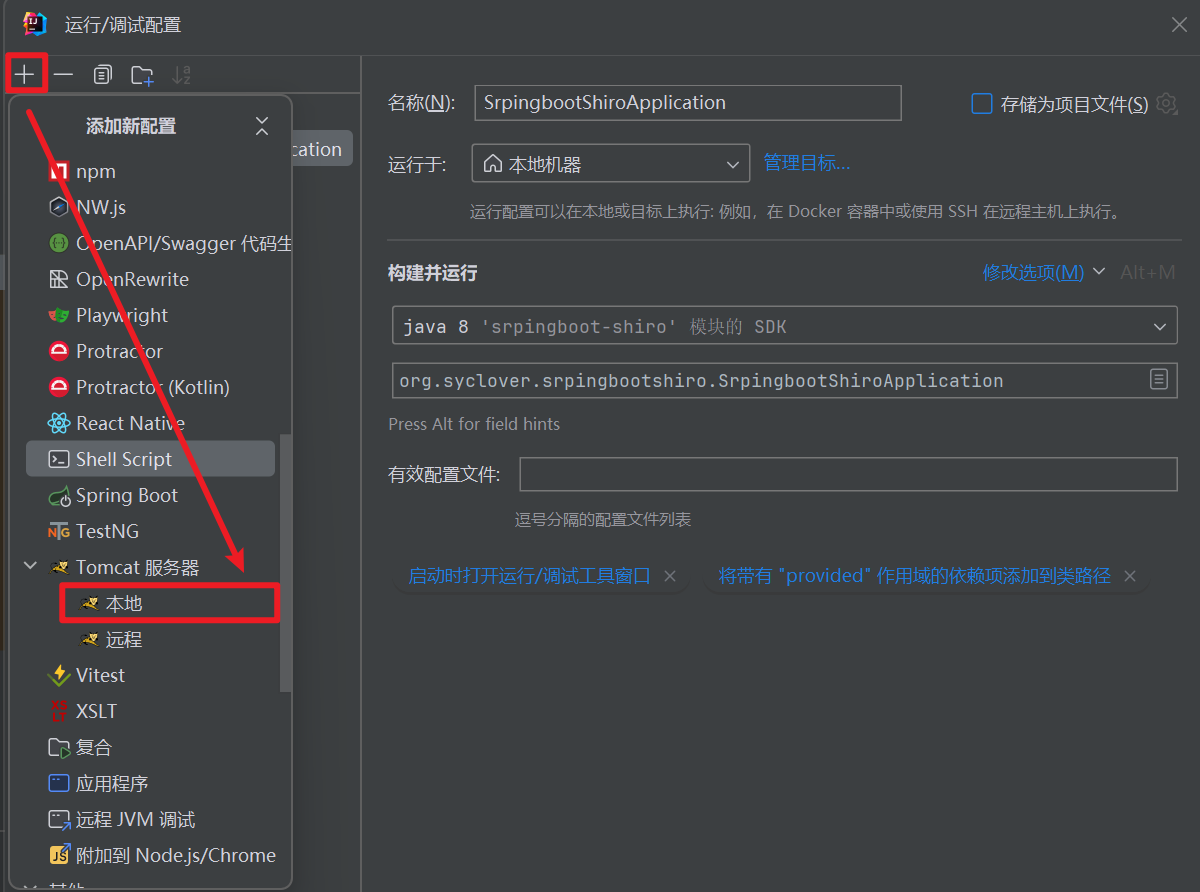Click the create new folder icon
The image size is (1200, 892).
tap(142, 75)
